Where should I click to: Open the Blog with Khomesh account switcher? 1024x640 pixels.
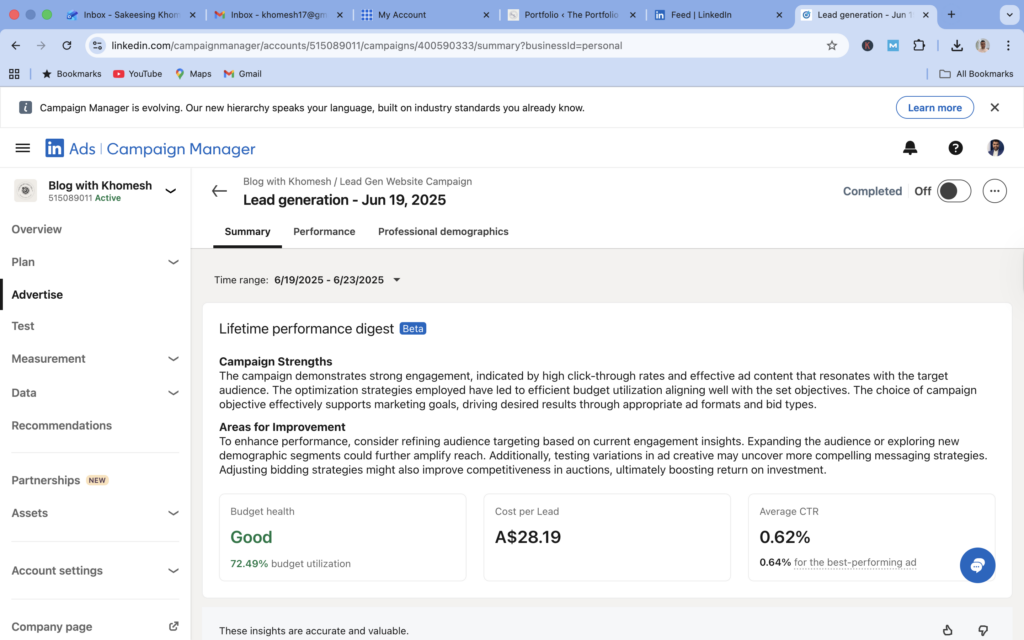95,190
